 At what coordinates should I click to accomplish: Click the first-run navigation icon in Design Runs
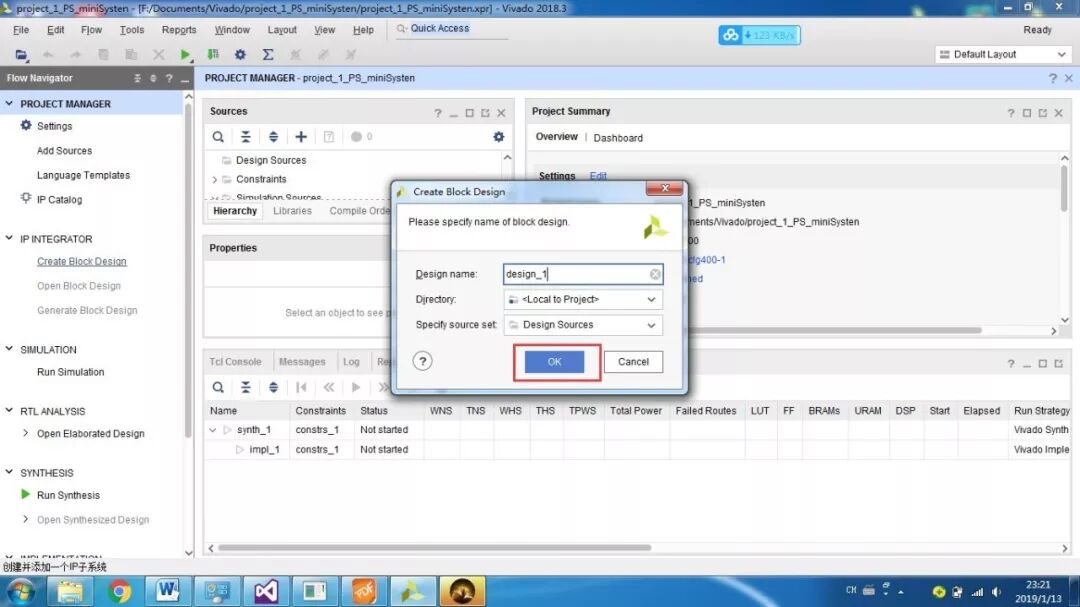tap(301, 387)
